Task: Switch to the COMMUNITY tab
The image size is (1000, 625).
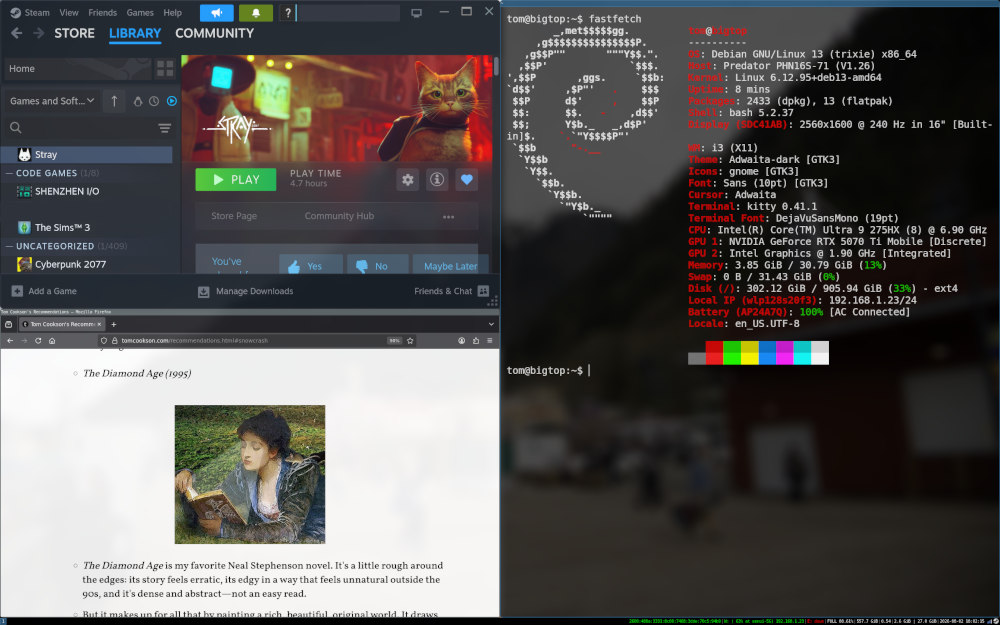Action: pos(214,33)
